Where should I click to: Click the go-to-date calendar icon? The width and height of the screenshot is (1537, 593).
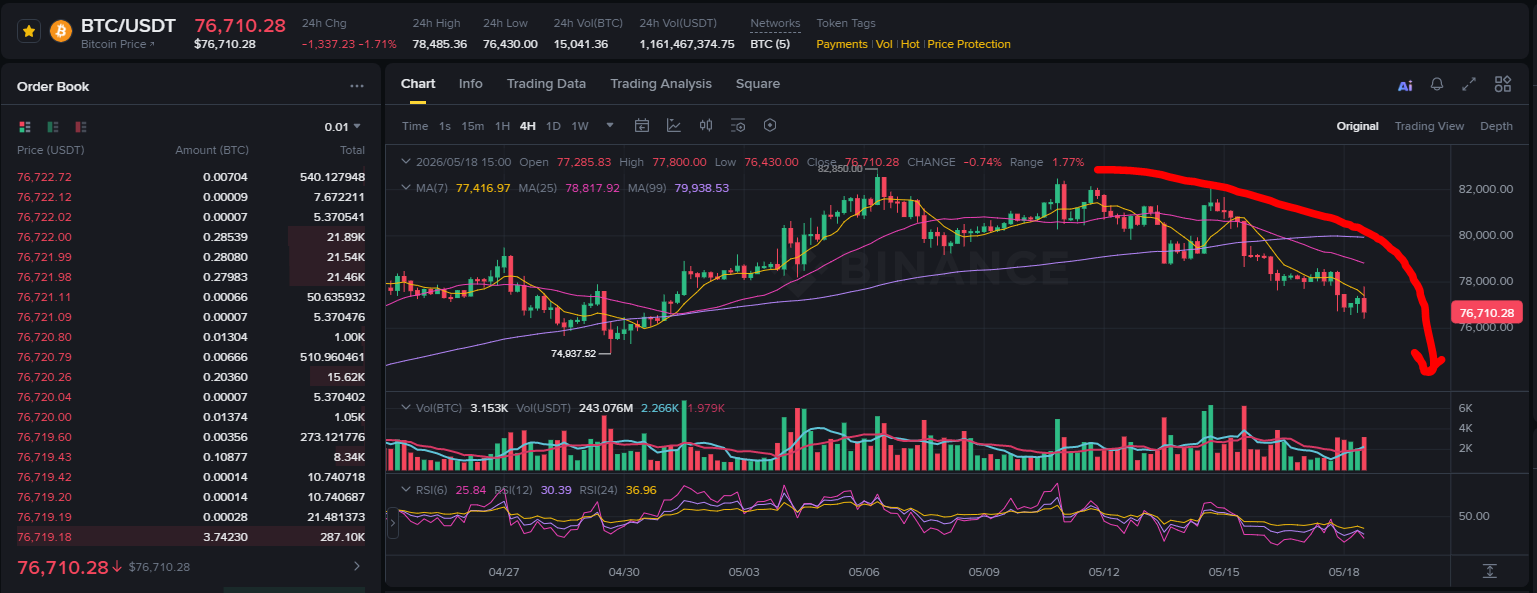tap(642, 126)
